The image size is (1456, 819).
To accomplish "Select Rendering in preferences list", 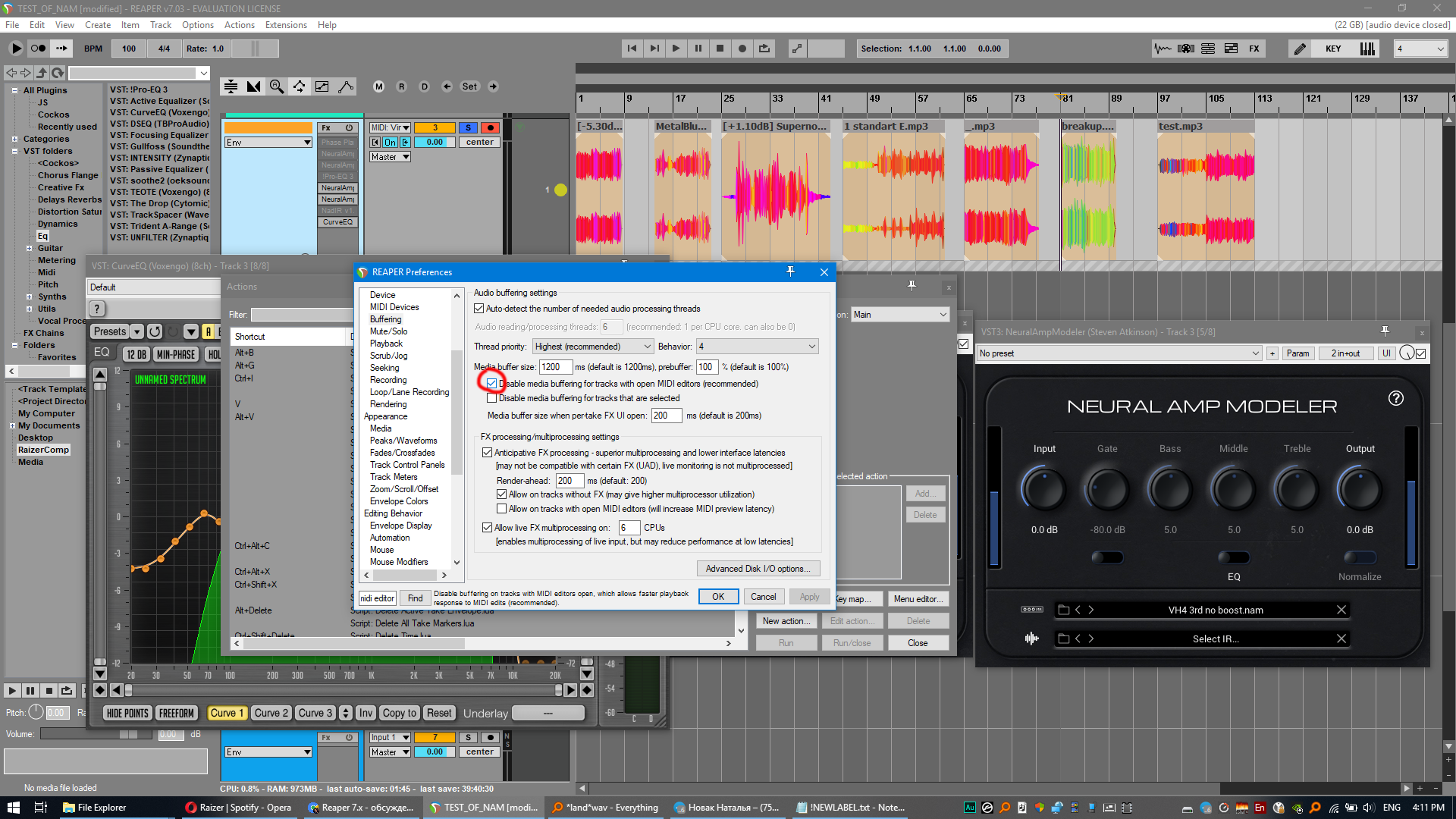I will point(388,404).
